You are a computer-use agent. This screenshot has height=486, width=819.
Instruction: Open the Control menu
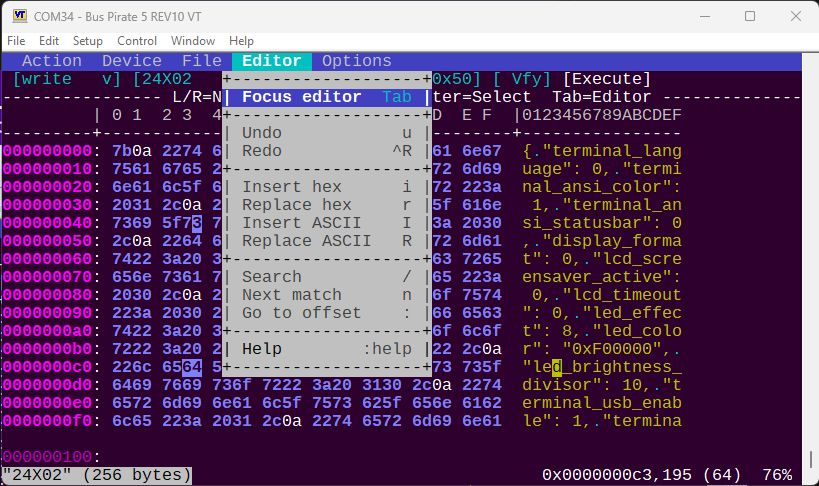pyautogui.click(x=137, y=41)
